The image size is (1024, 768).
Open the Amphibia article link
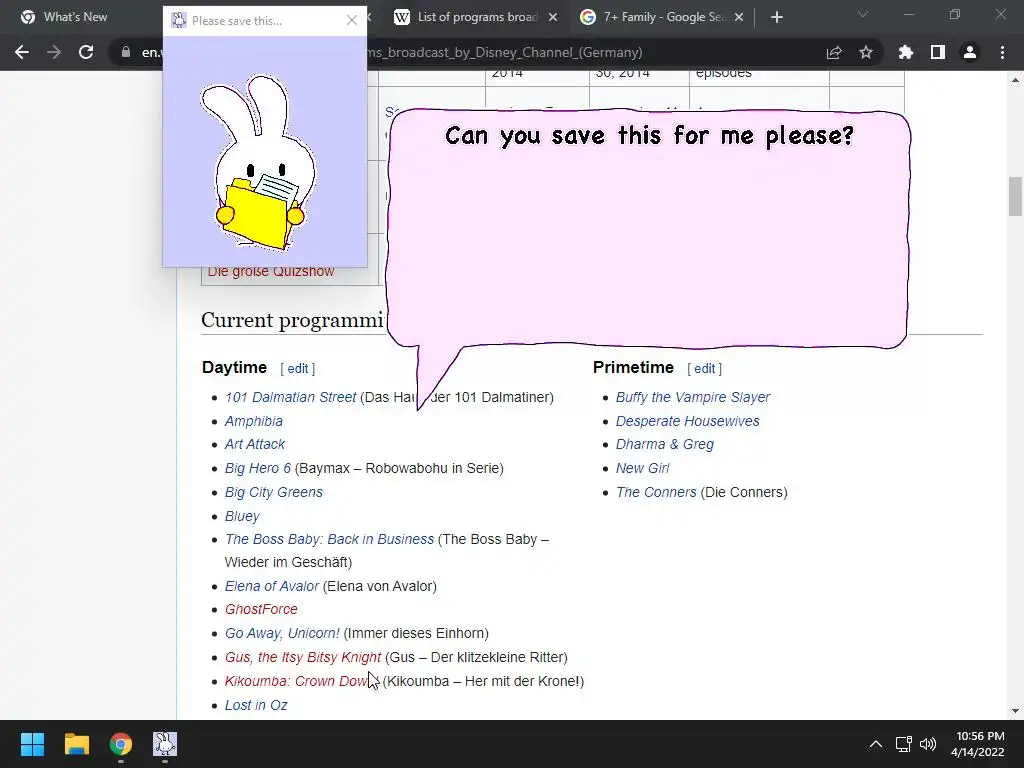coord(253,421)
